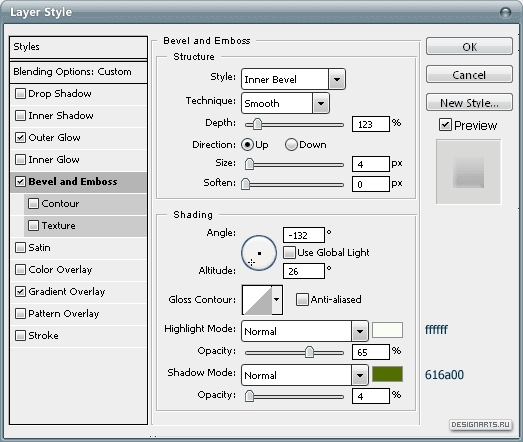This screenshot has width=523, height=442.
Task: Click the Shadow Mode green color swatch
Action: click(387, 374)
